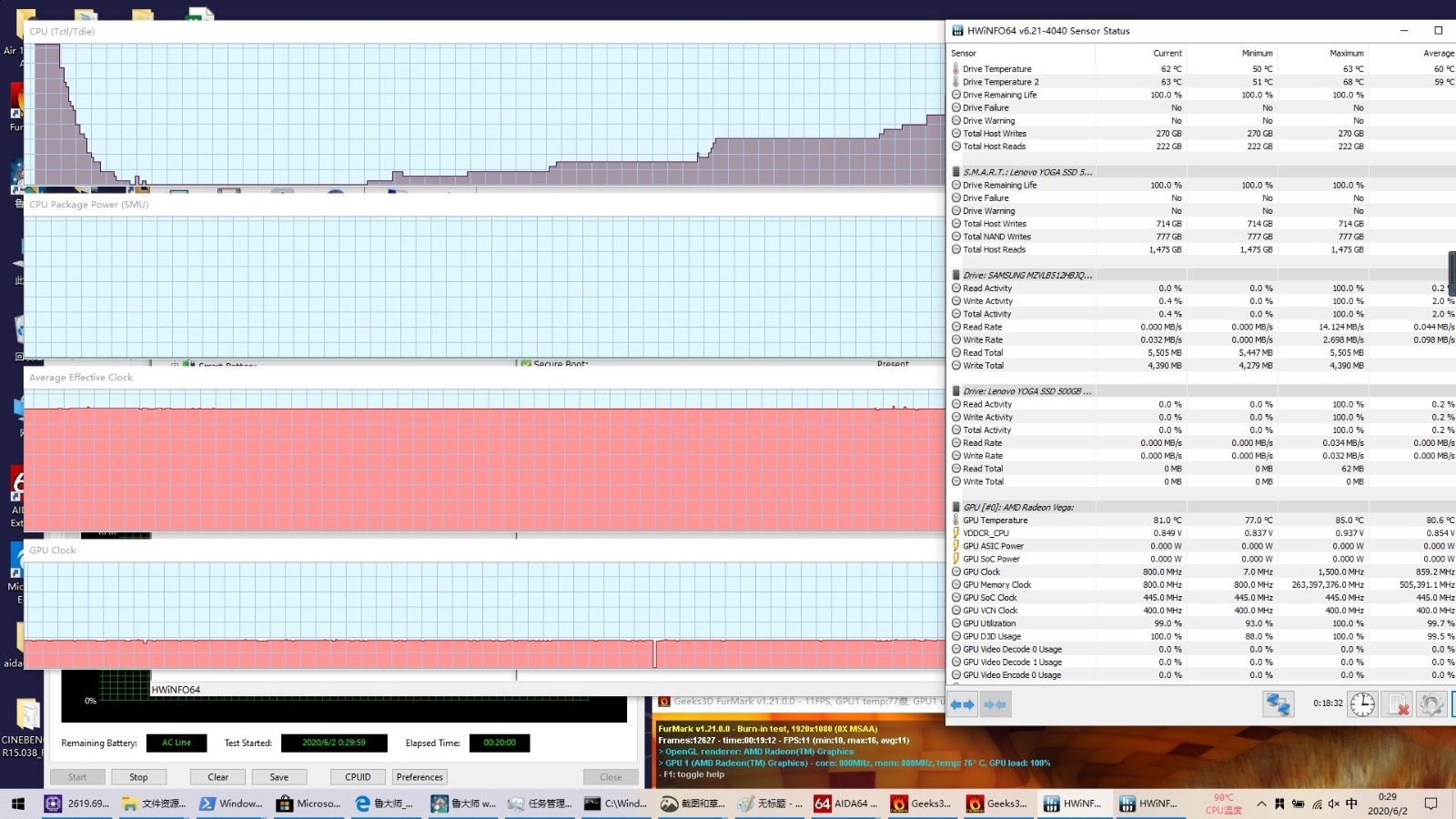Image resolution: width=1456 pixels, height=819 pixels.
Task: Select the GPU D3D Usage row
Action: tap(1201, 637)
